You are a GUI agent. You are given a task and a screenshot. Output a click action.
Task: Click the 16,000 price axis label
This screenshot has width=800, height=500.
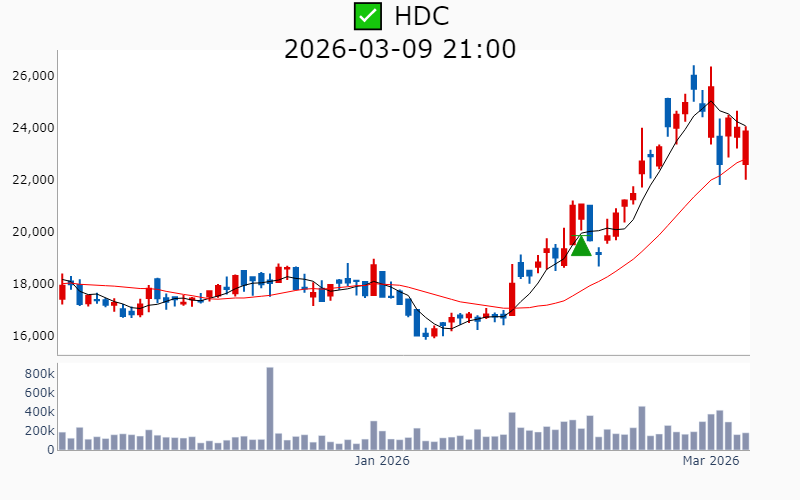point(33,336)
